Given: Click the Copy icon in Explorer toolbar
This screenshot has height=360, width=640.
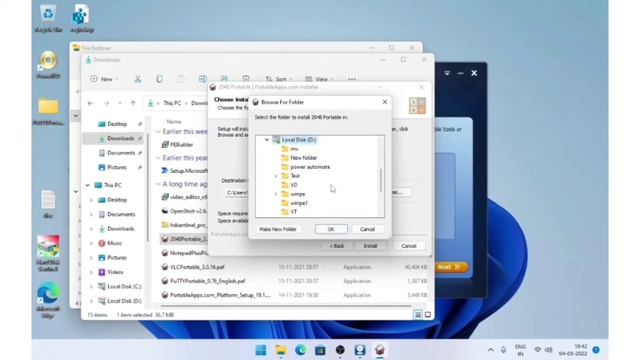Looking at the screenshot, I should (159, 79).
